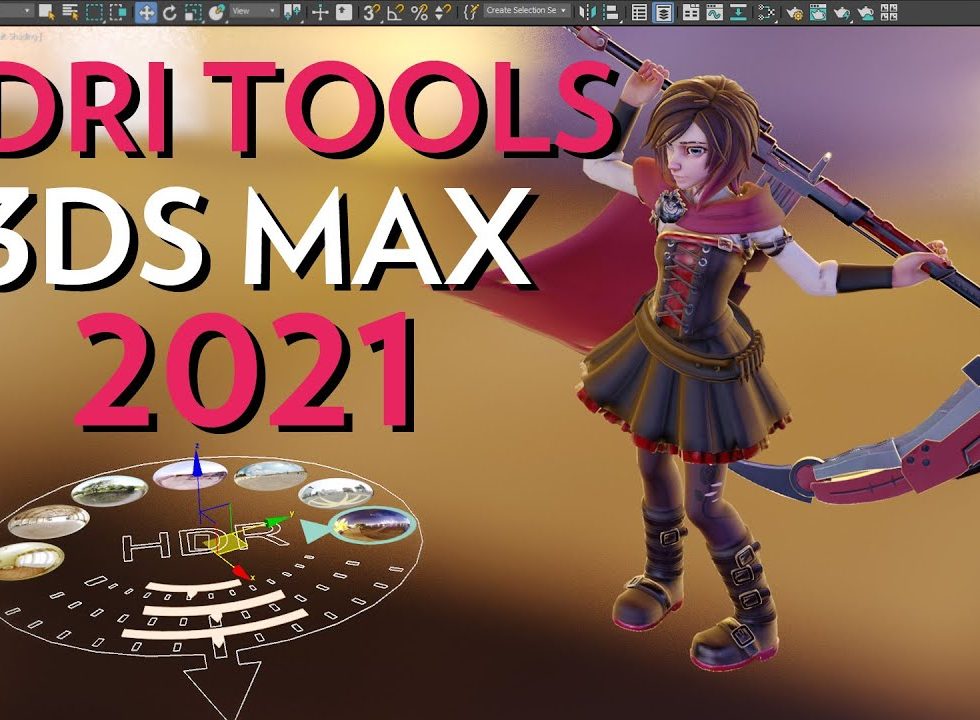Open the Rendered Frame Window

pyautogui.click(x=818, y=12)
